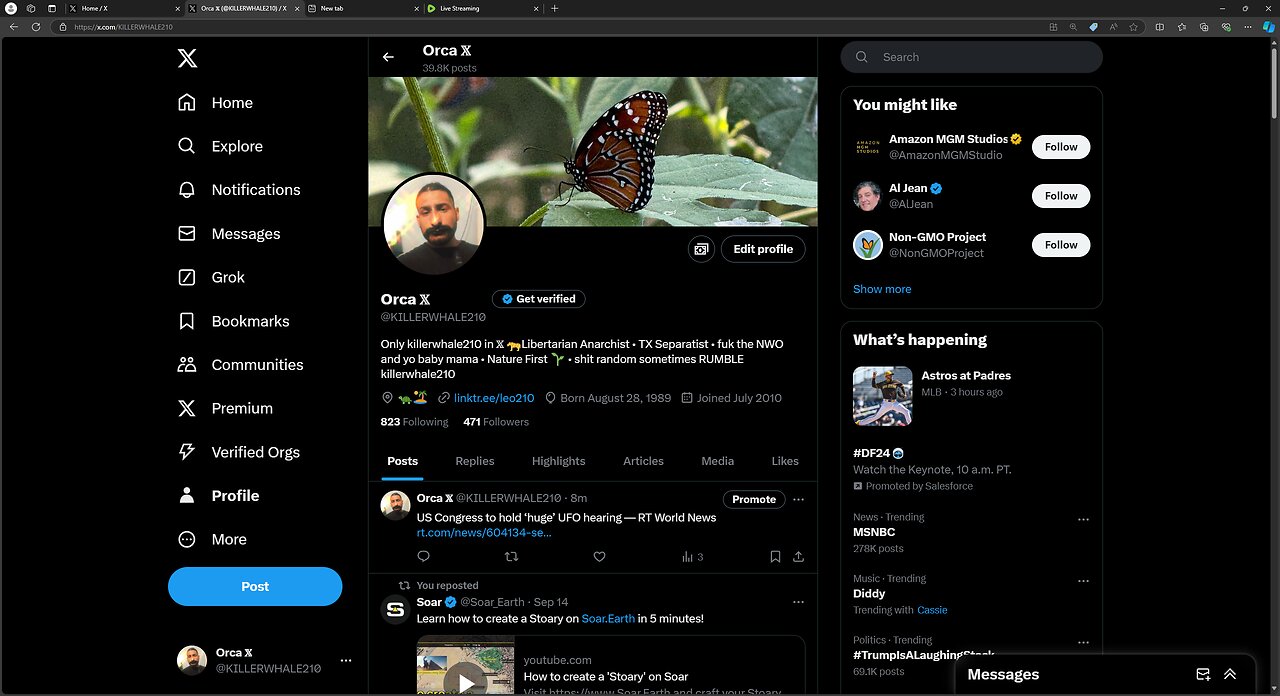Click Show more under You might like

tap(882, 289)
